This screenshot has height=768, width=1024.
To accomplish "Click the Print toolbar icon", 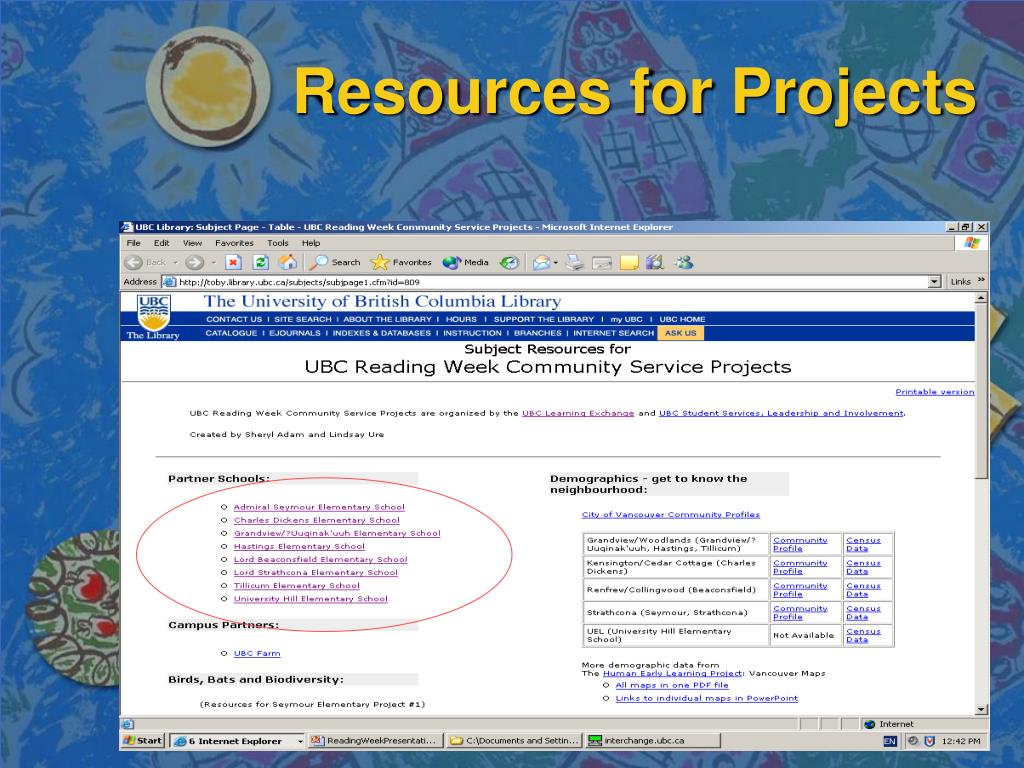I will [574, 263].
